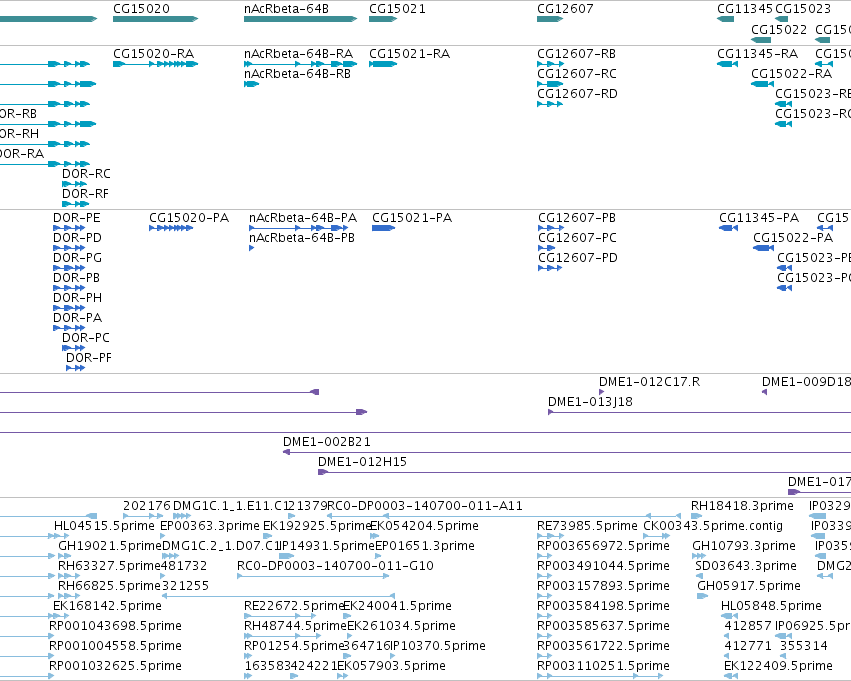Screen dimensions: 851x681
Task: Click the CG15020-RA transcript label
Action: [154, 54]
